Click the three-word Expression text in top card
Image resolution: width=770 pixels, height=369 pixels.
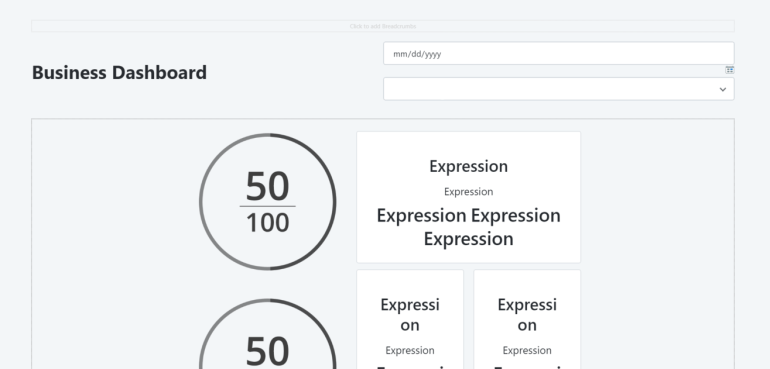pyautogui.click(x=468, y=227)
